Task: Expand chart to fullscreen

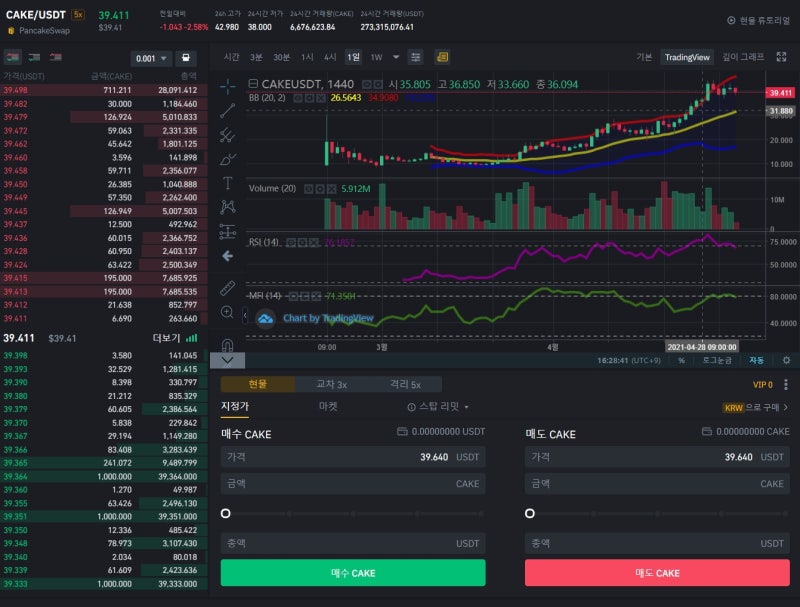Action: (x=781, y=57)
